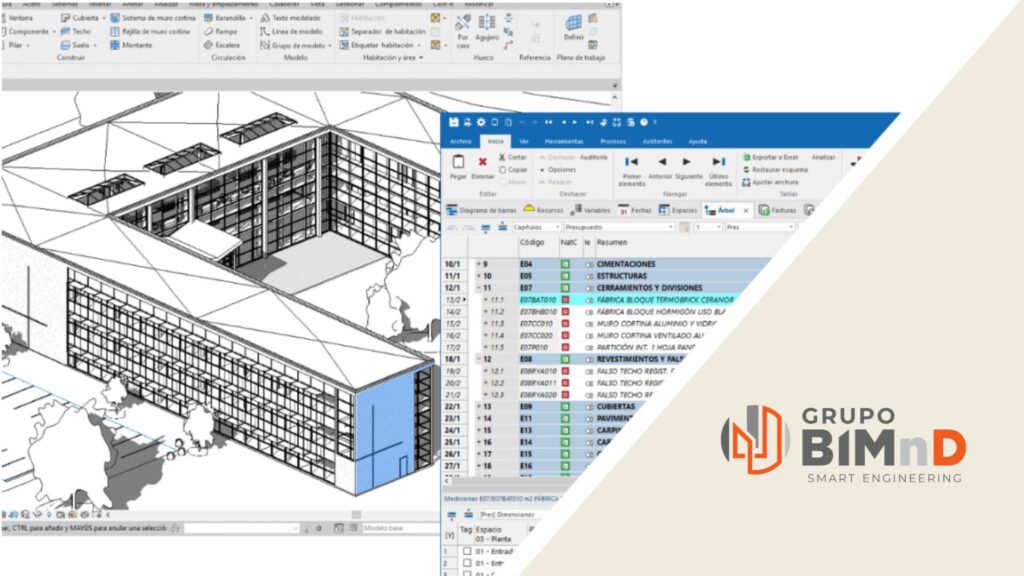Click the Pegar paste icon
The width and height of the screenshot is (1024, 576).
458,162
